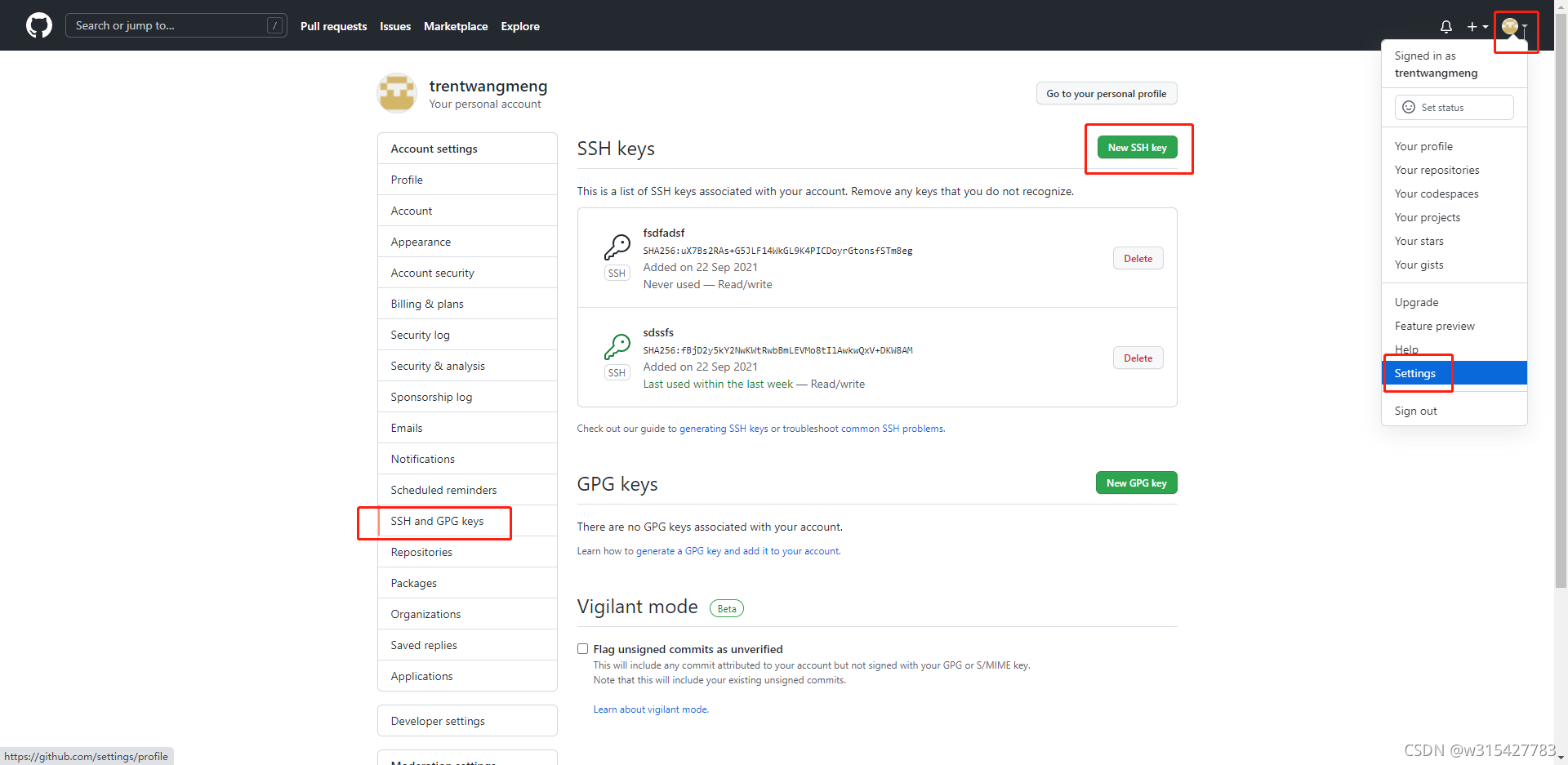Open Applications settings
Viewport: 1568px width, 765px height.
467,676
